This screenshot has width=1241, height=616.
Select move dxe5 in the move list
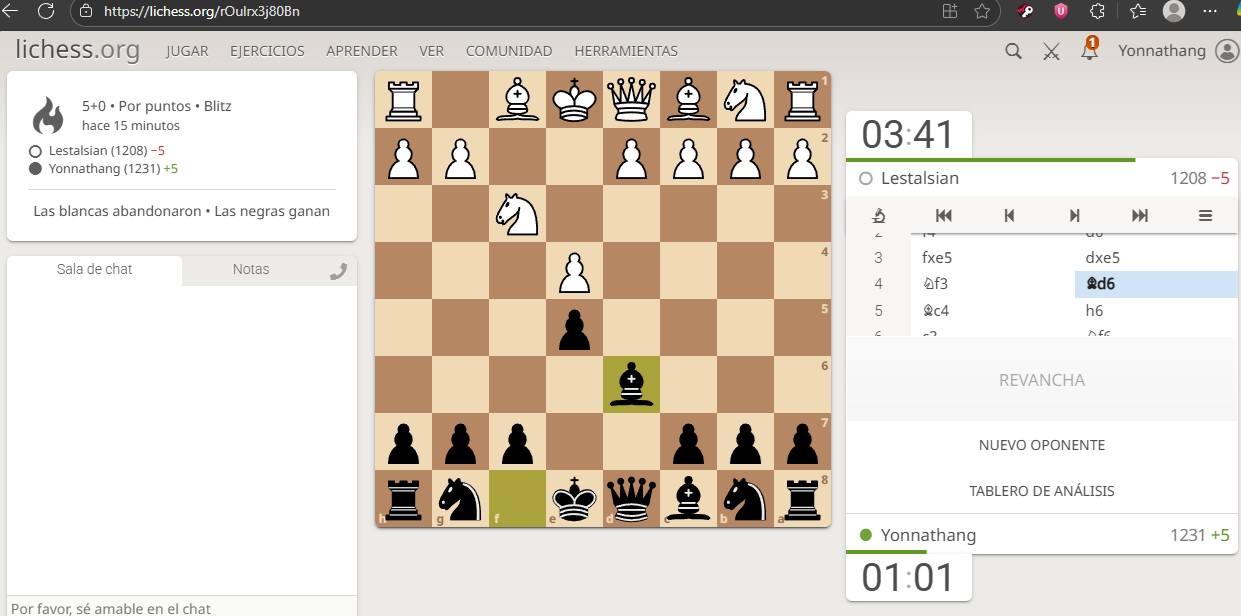click(x=1102, y=258)
